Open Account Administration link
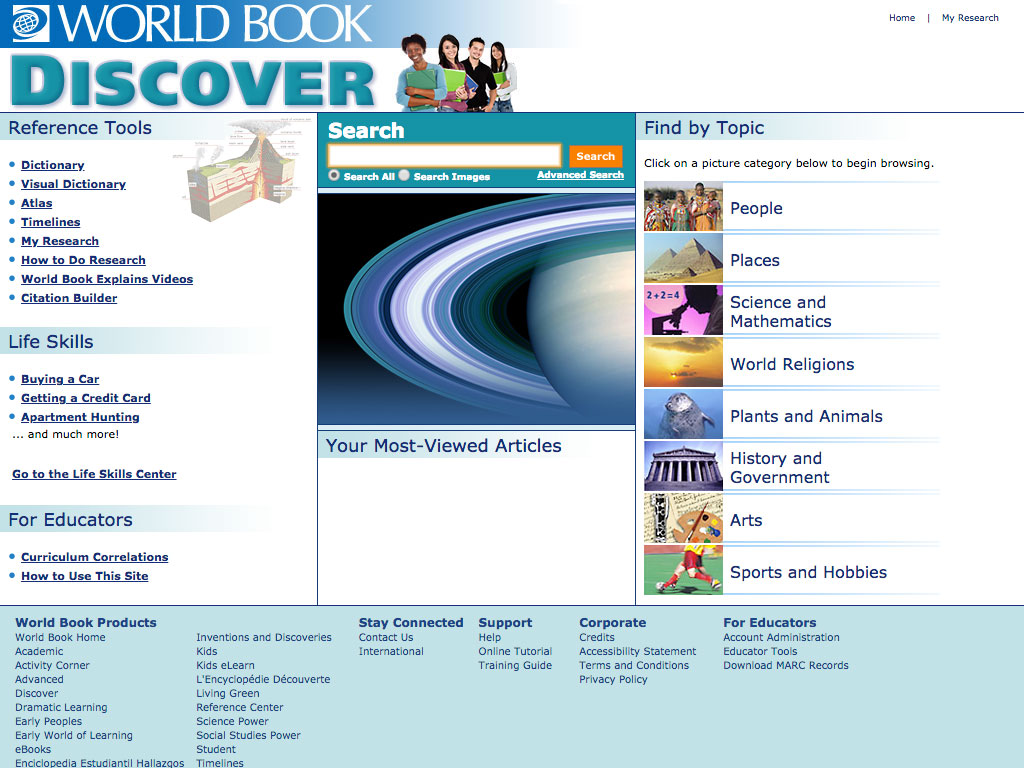Viewport: 1024px width, 768px height. coord(781,637)
